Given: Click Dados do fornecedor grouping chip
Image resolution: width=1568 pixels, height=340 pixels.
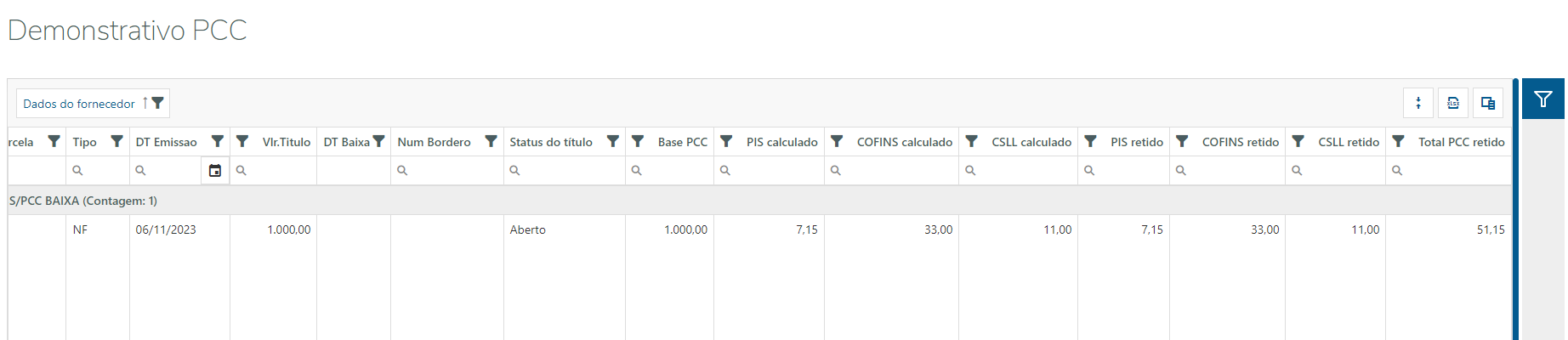Looking at the screenshot, I should click(x=79, y=104).
